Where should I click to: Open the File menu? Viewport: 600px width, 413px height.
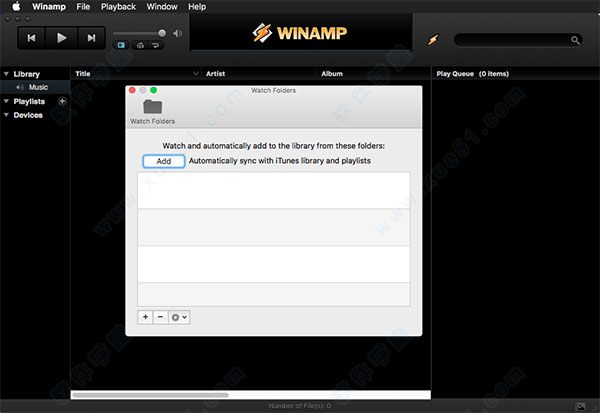pos(83,7)
